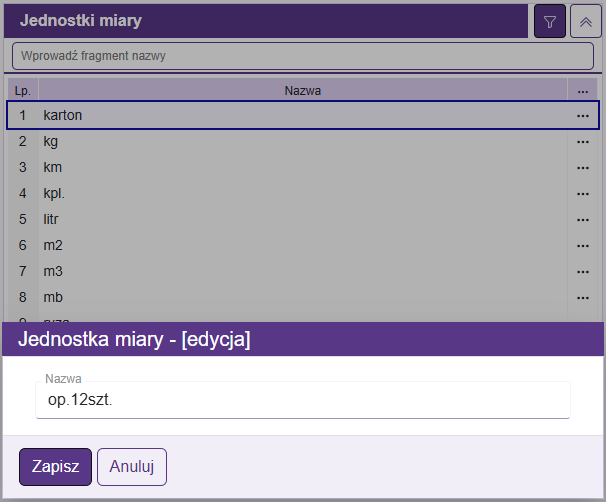Focus the Wprowadź fragment nazwy search box
606x502 pixels.
(302, 56)
